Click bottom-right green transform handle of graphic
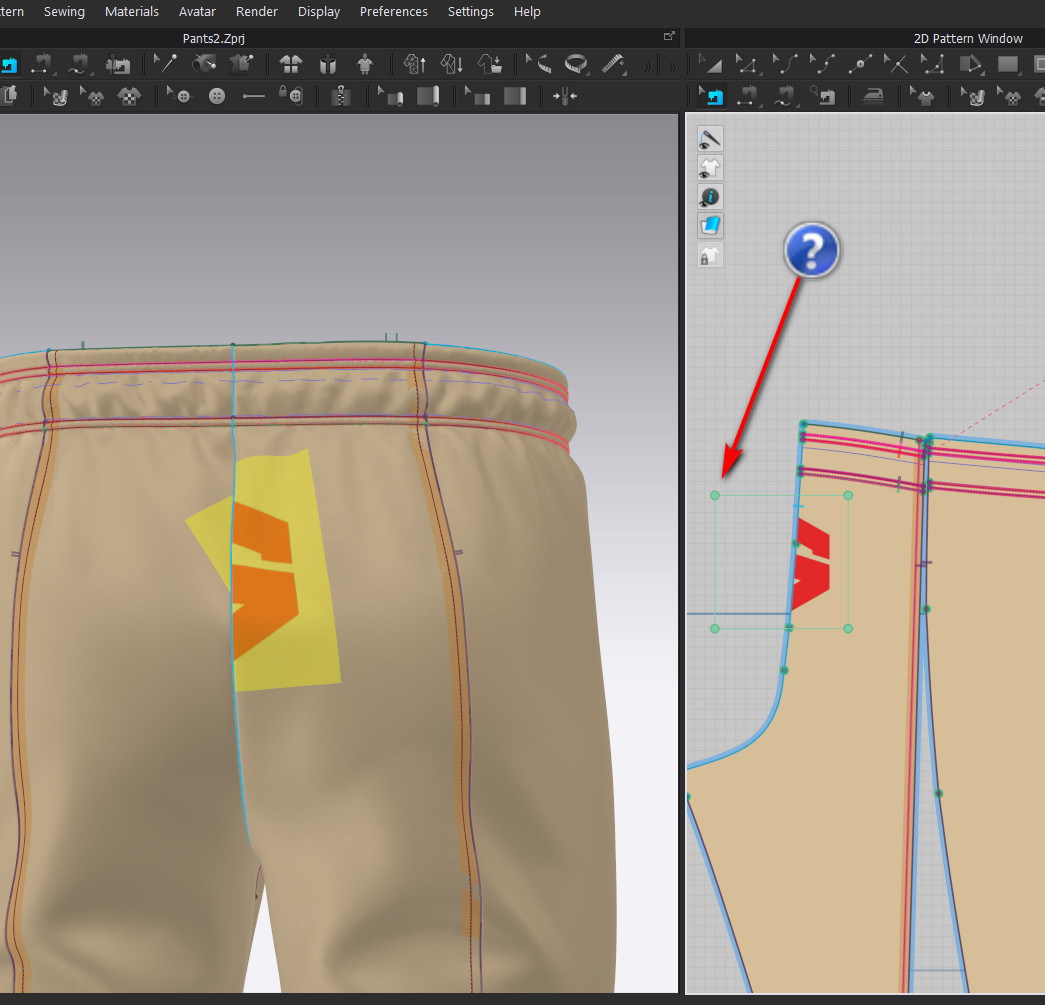The image size is (1045, 1005). coord(848,628)
